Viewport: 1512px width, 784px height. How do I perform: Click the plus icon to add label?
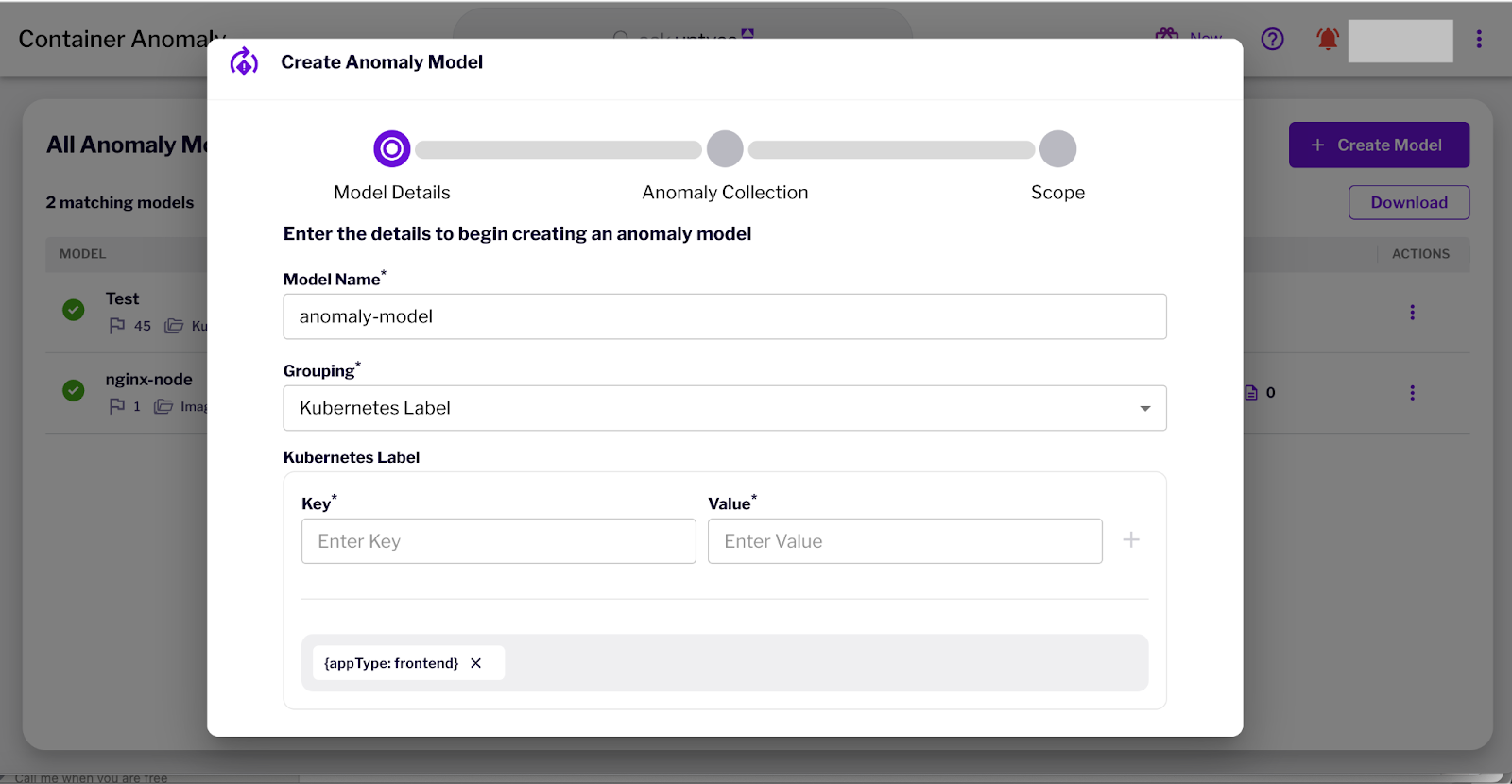[1130, 540]
